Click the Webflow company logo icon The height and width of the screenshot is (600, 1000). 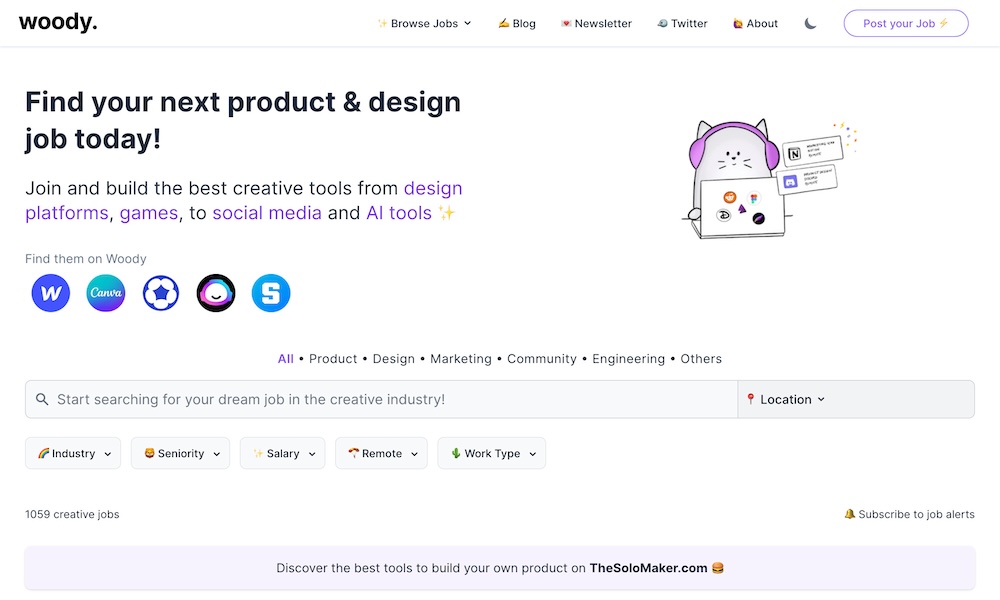coord(51,293)
